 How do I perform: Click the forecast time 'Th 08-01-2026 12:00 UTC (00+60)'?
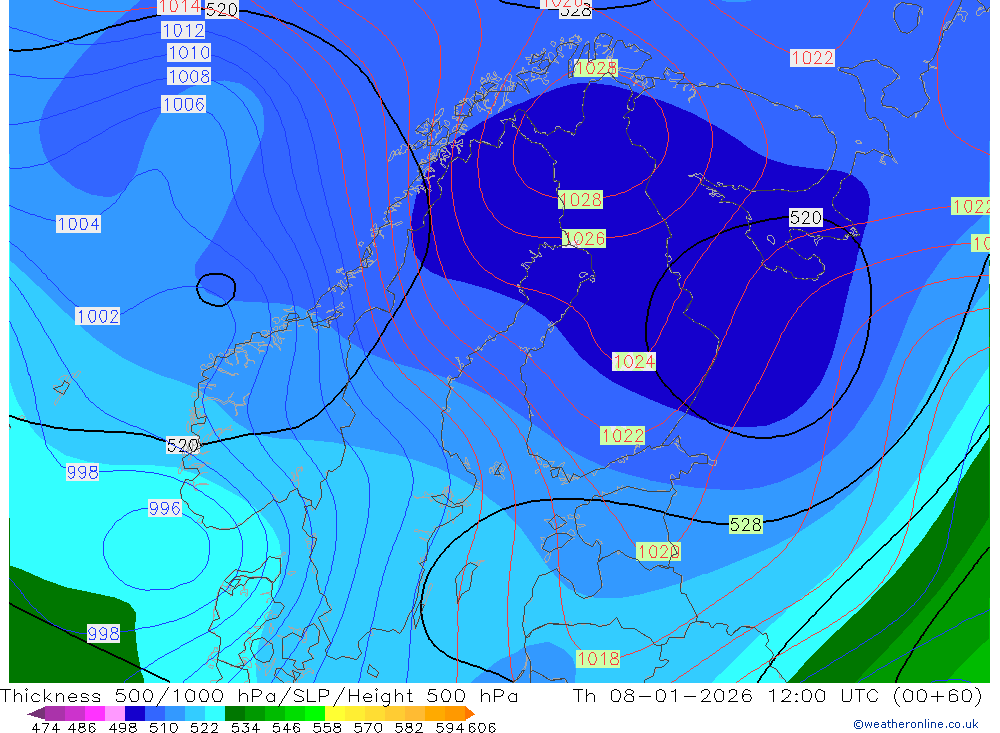777,695
